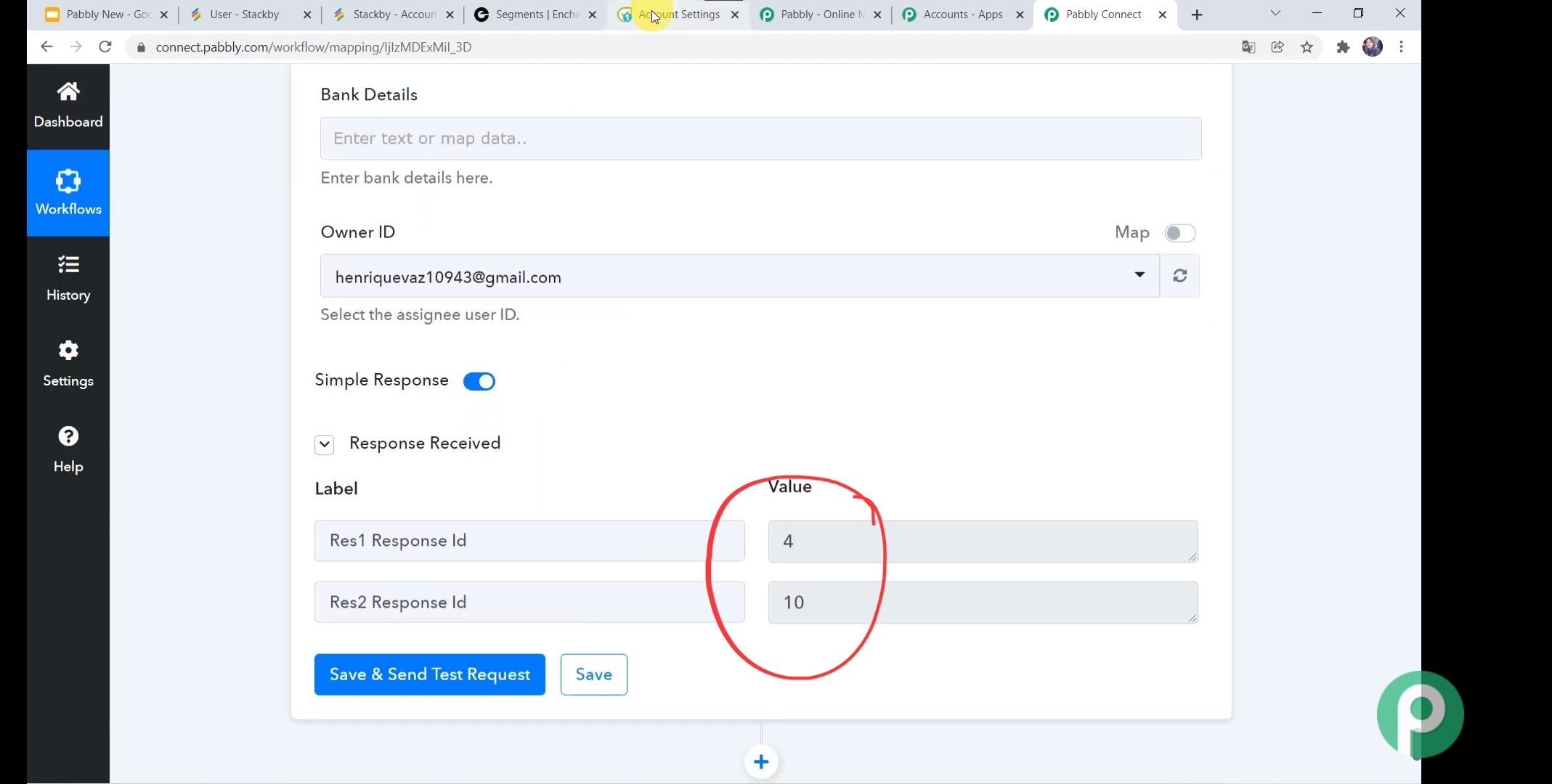Bookmark this page with star icon
The width and height of the screenshot is (1552, 784).
(x=1307, y=47)
